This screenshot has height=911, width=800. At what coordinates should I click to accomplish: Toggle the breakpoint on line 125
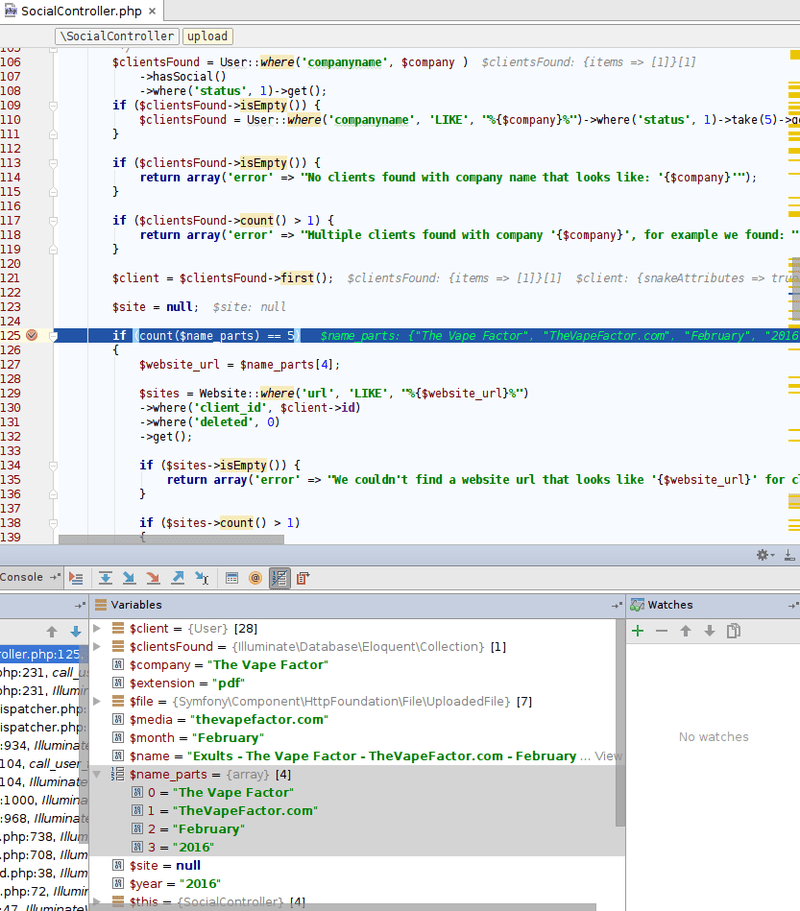click(31, 336)
